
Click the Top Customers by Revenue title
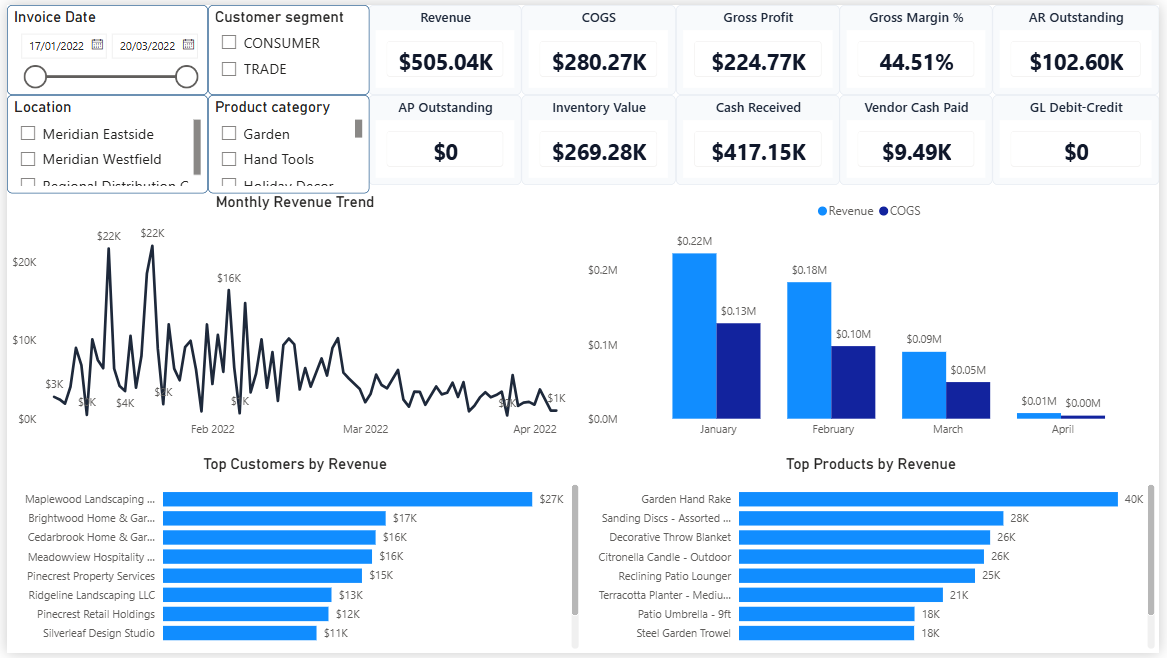295,464
